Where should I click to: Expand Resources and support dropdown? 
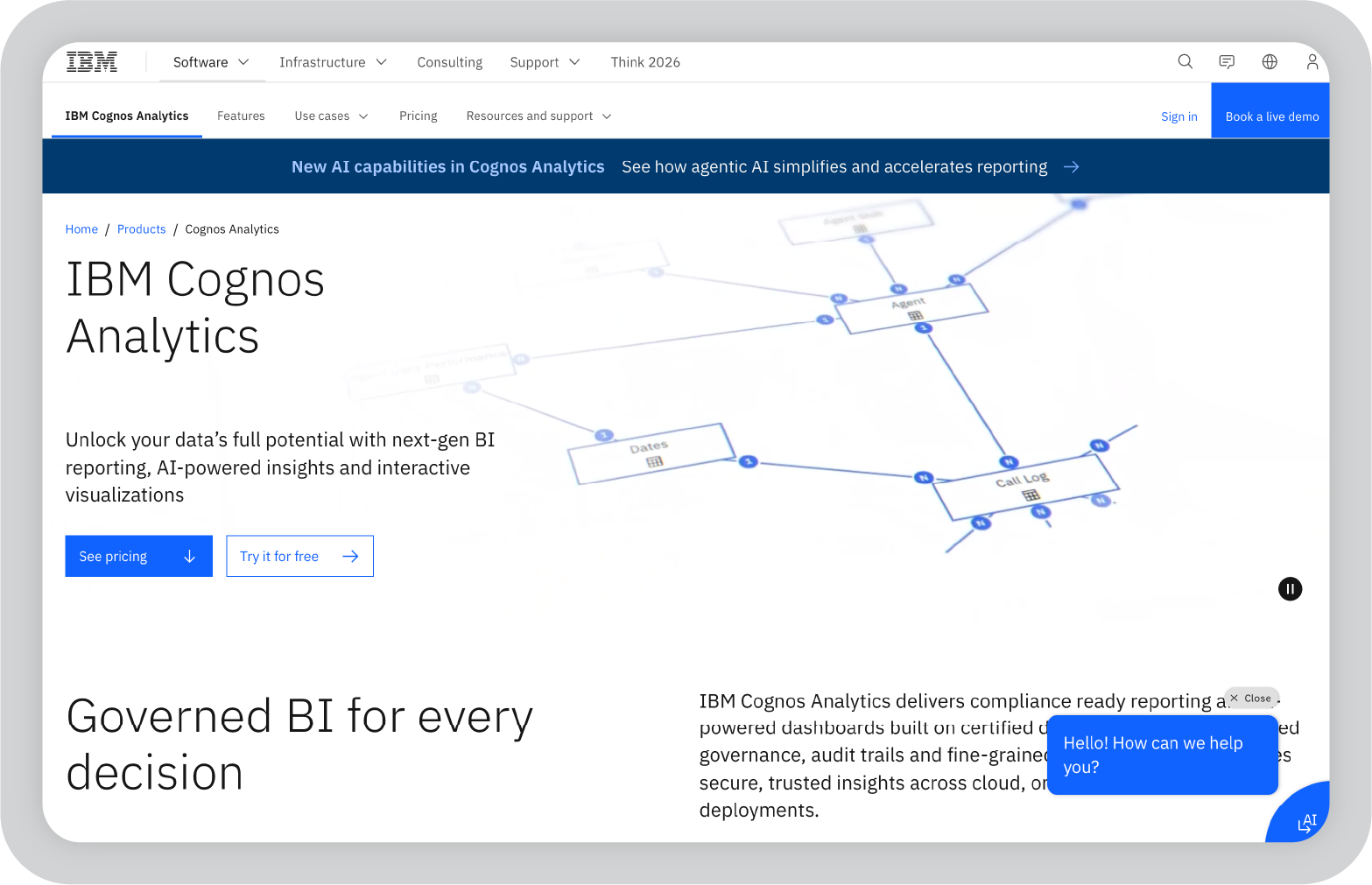pos(538,116)
